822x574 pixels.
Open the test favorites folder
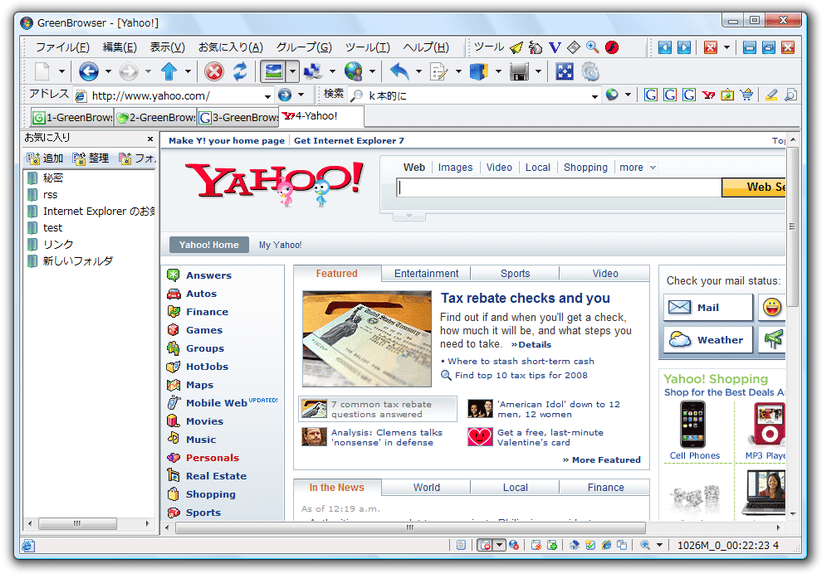pyautogui.click(x=45, y=228)
